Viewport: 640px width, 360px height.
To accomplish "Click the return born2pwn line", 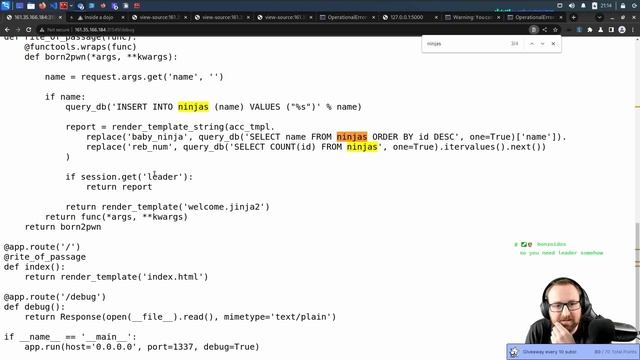I will (63, 227).
